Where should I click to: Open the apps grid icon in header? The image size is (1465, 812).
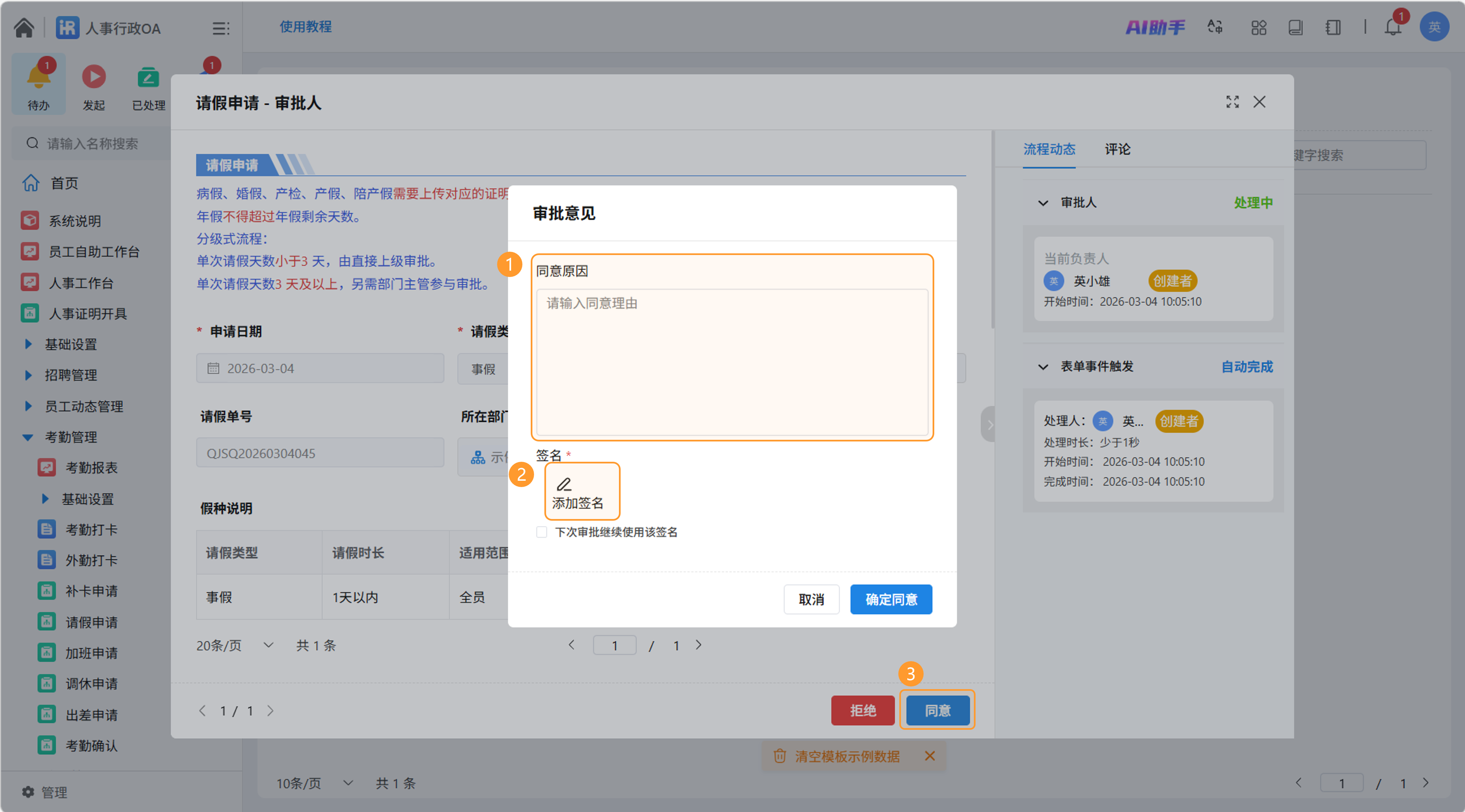point(1258,27)
